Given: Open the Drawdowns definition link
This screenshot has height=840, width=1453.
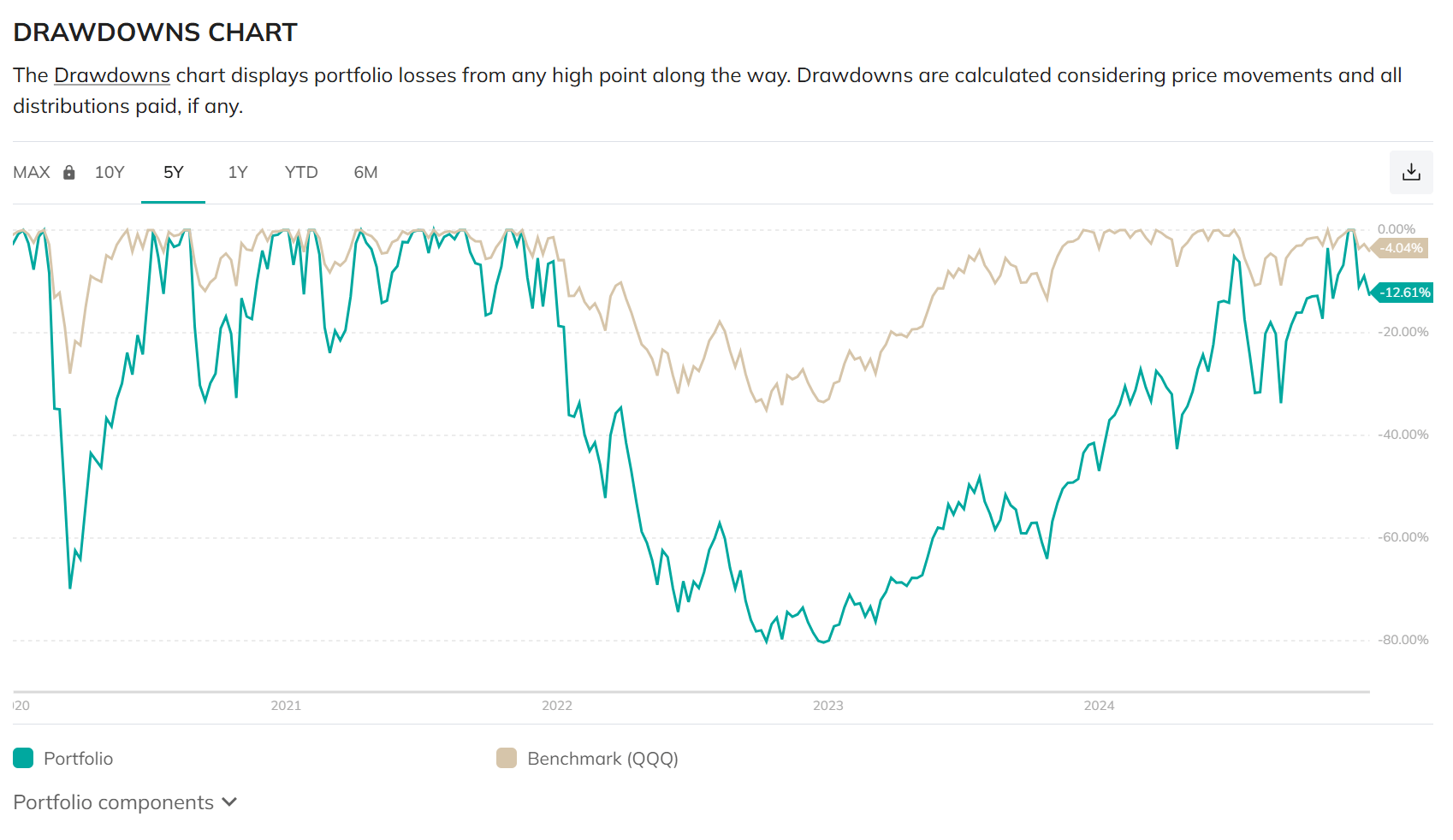Looking at the screenshot, I should coord(111,75).
